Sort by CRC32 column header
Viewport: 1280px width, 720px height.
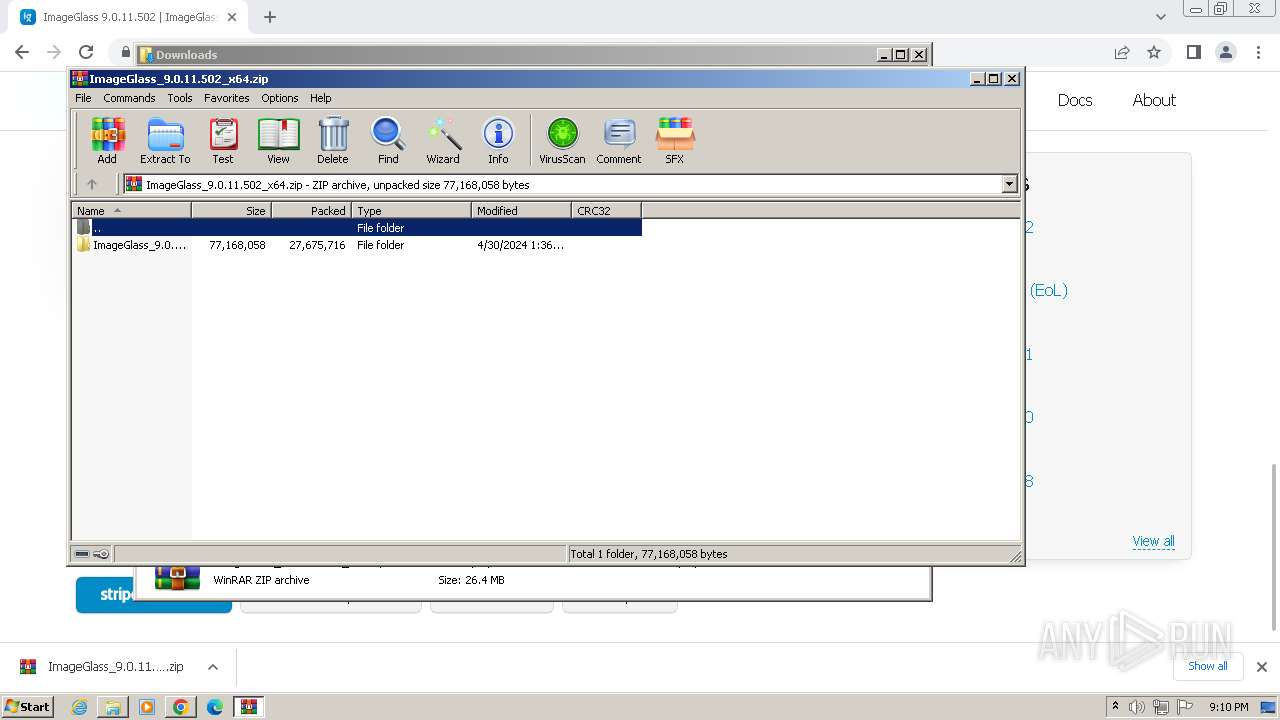(606, 210)
